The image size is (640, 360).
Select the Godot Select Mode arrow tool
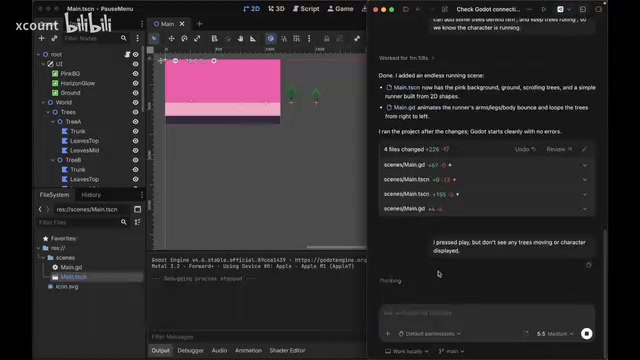click(154, 38)
